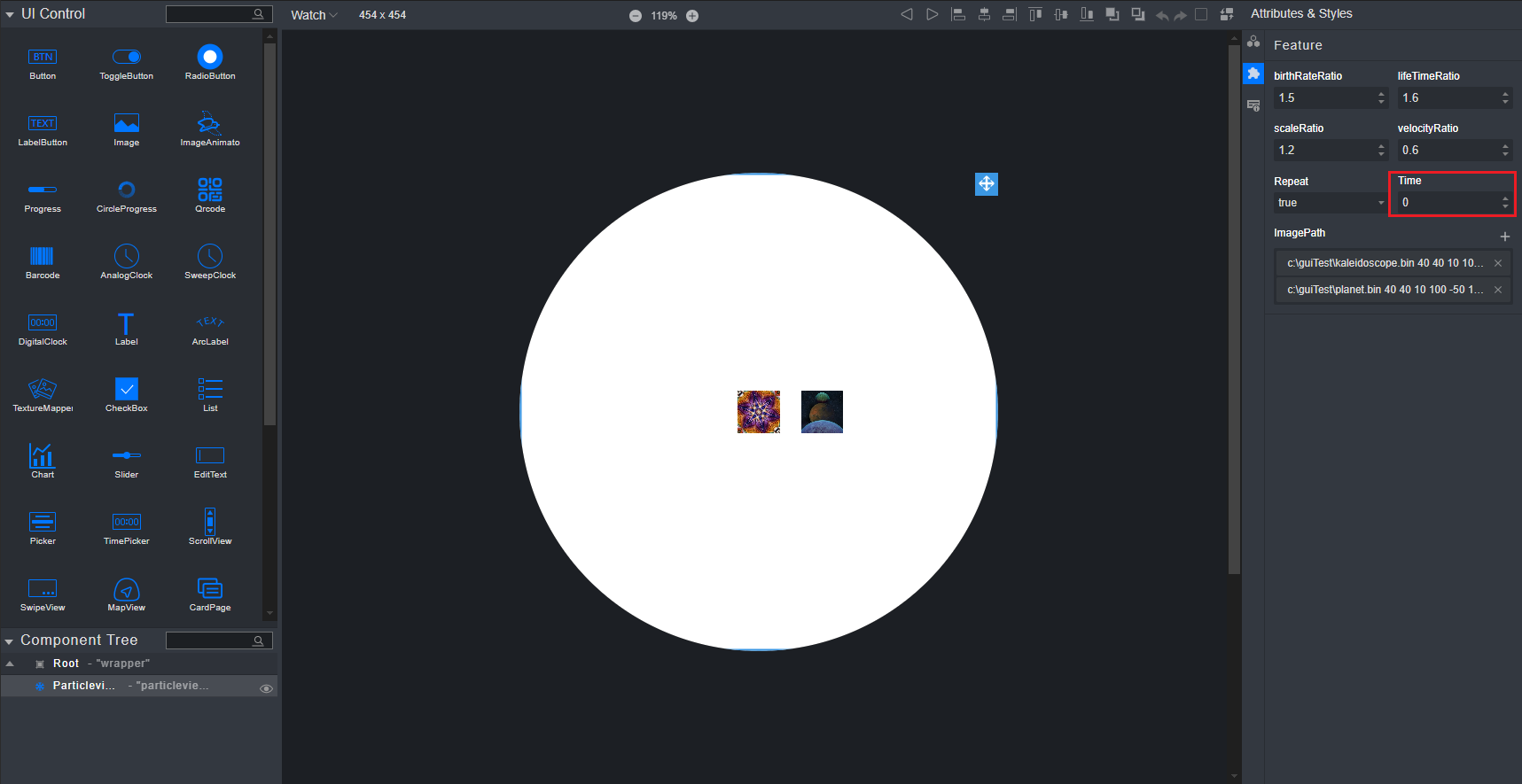The image size is (1522, 784).
Task: Select the Qrcode control
Action: click(210, 195)
